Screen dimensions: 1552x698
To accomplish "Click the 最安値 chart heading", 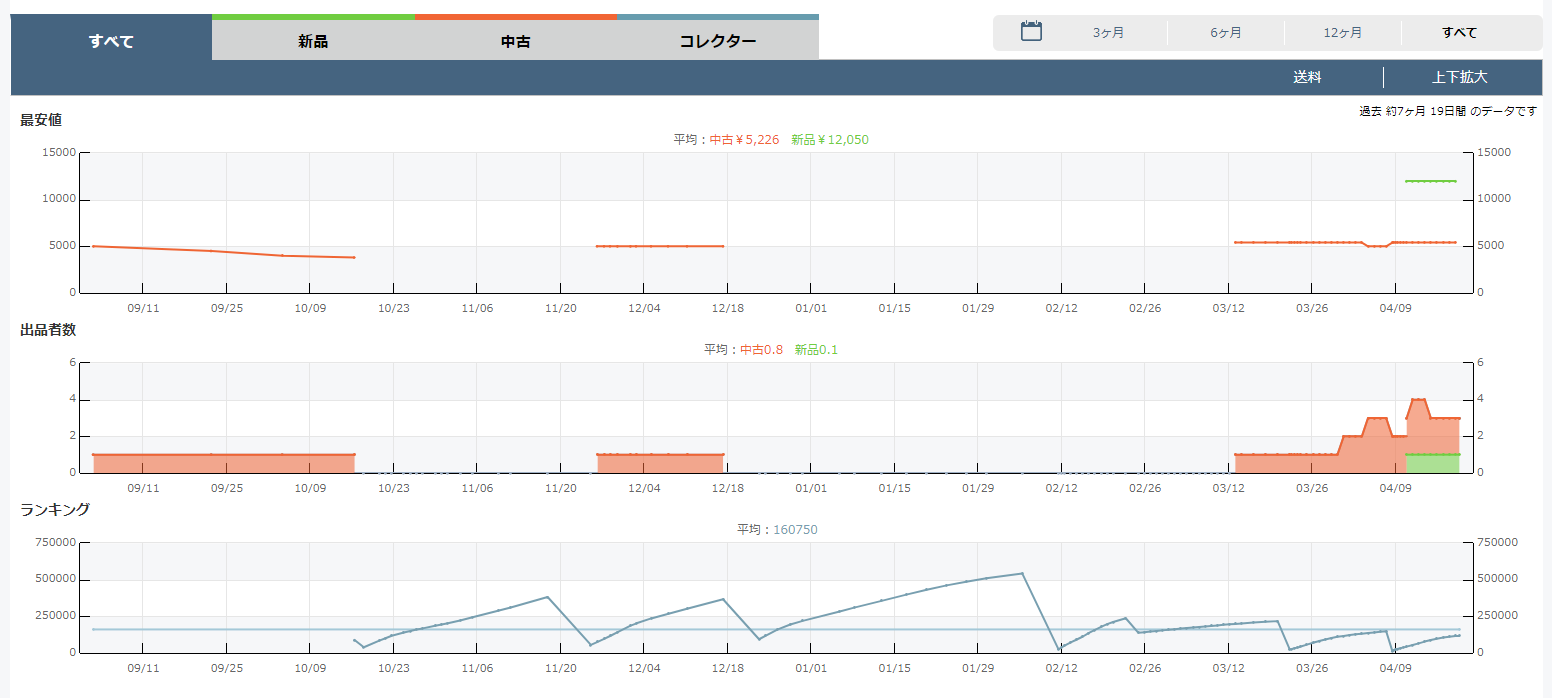I will coord(41,120).
